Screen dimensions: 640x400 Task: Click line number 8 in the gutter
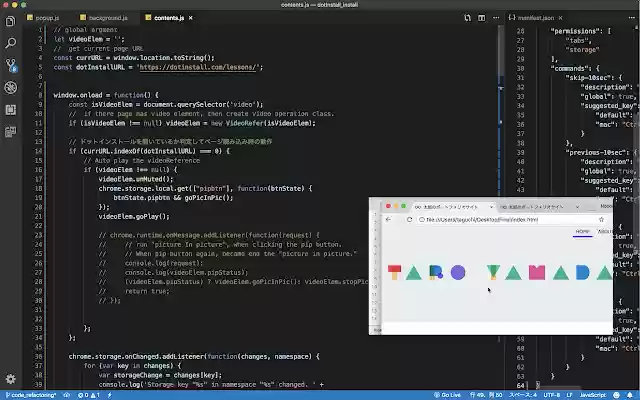click(x=40, y=95)
